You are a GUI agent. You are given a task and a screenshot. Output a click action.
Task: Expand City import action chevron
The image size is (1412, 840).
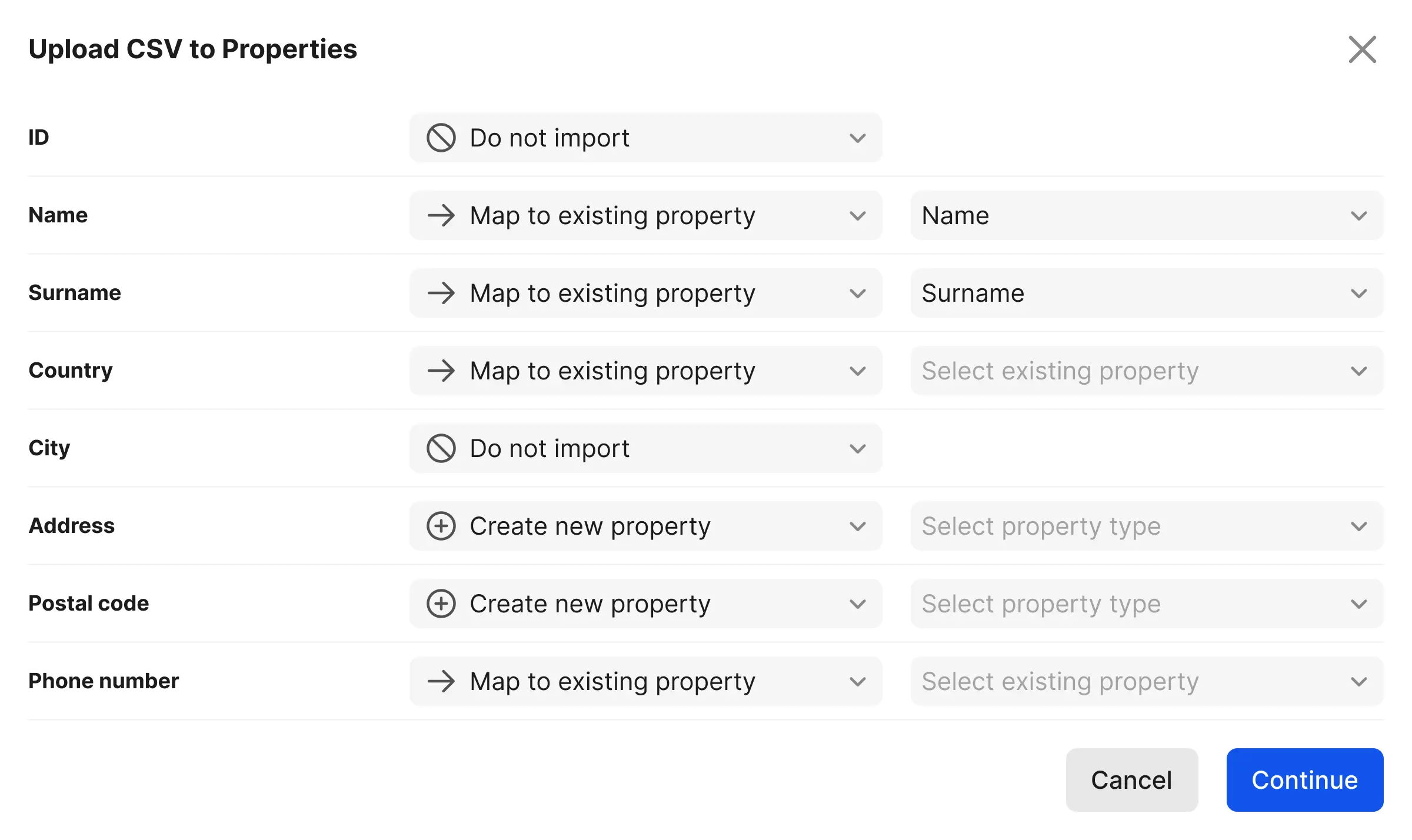pyautogui.click(x=857, y=449)
